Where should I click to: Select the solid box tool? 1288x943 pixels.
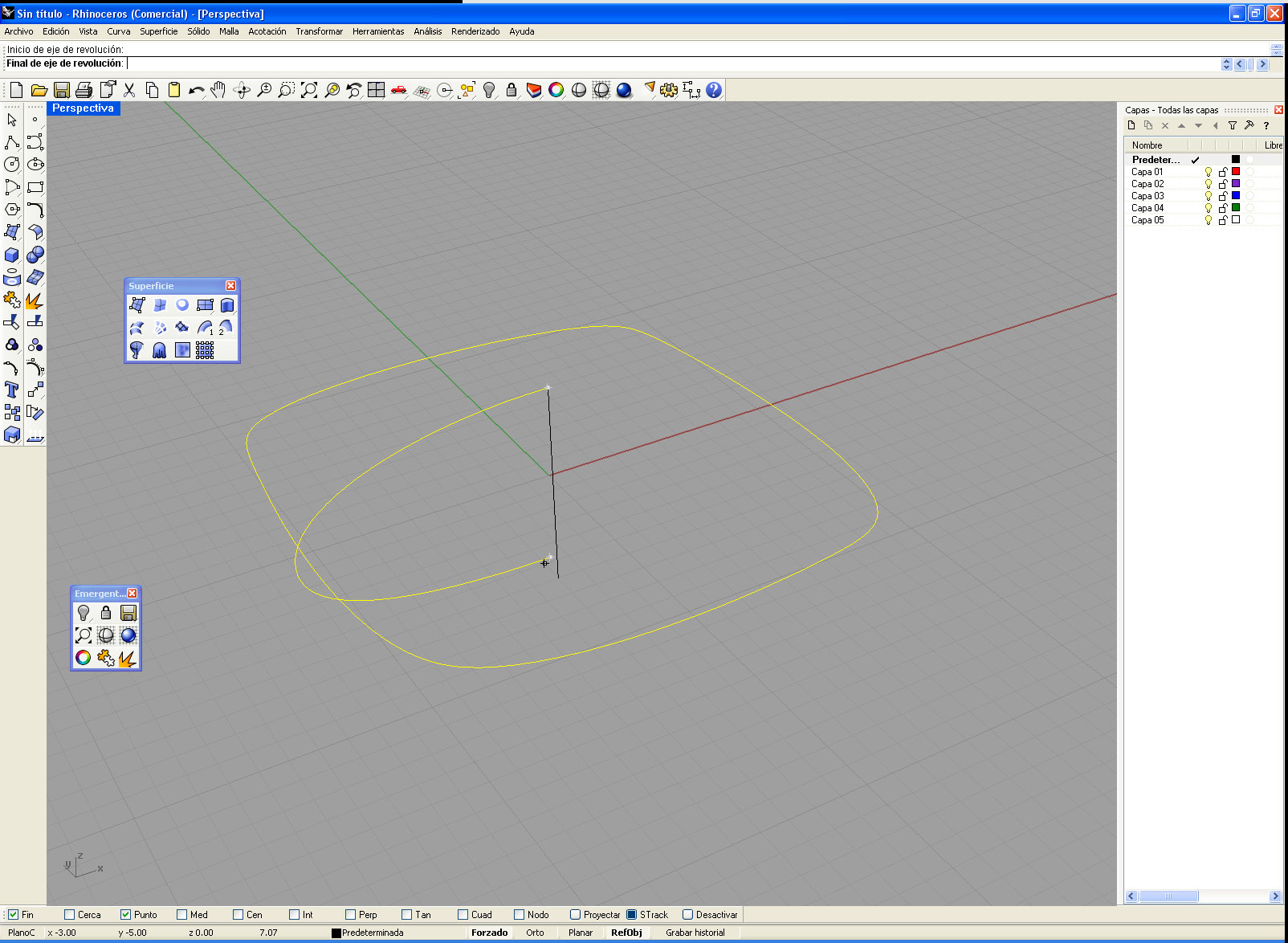click(x=12, y=255)
